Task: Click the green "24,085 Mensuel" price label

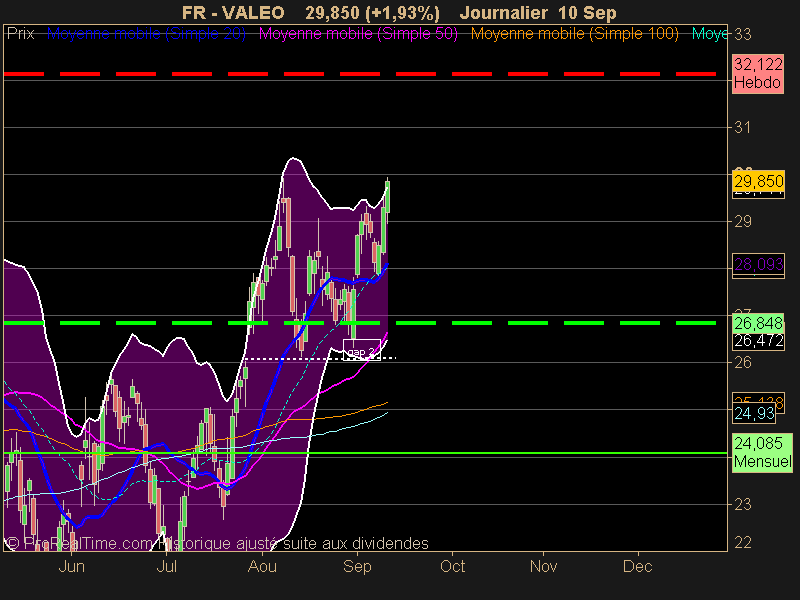Action: 762,453
